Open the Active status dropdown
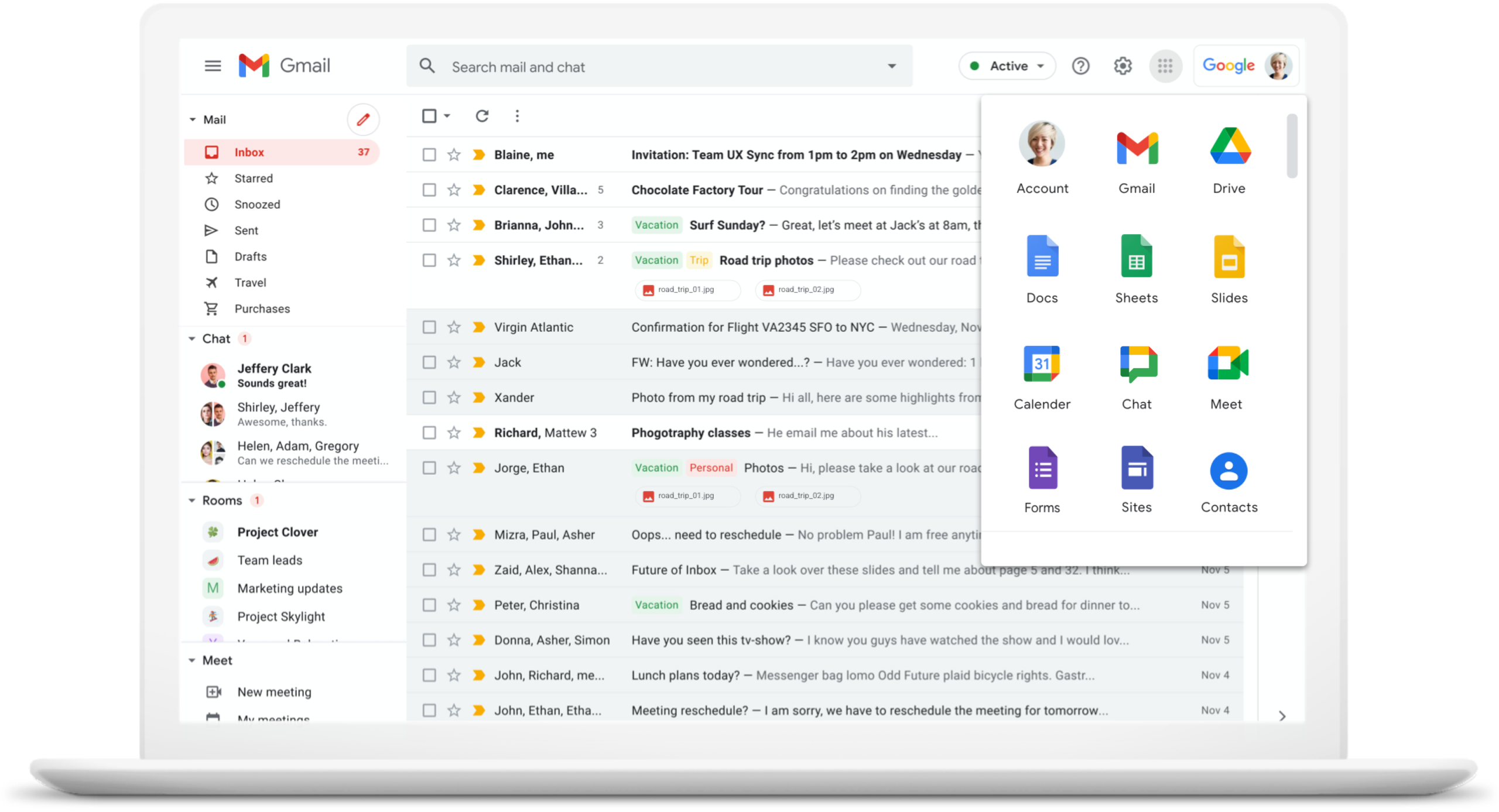The image size is (1499, 812). [1007, 66]
